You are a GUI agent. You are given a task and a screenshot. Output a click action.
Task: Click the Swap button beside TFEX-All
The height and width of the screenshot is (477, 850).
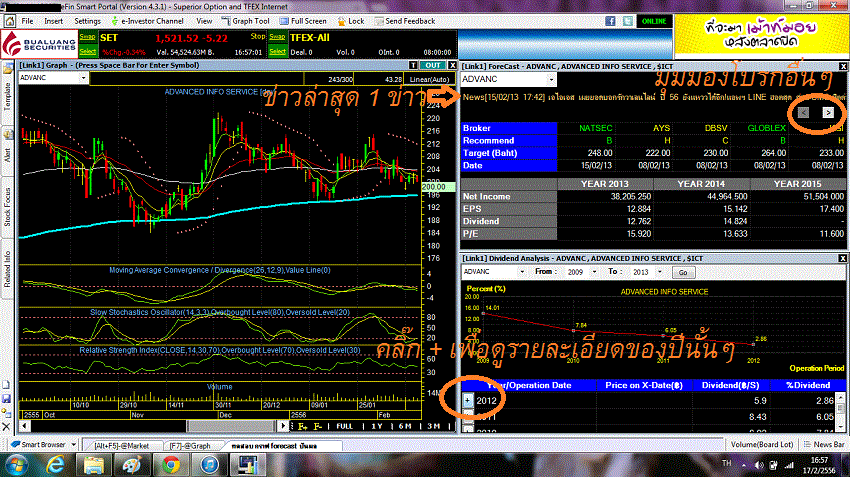(278, 37)
